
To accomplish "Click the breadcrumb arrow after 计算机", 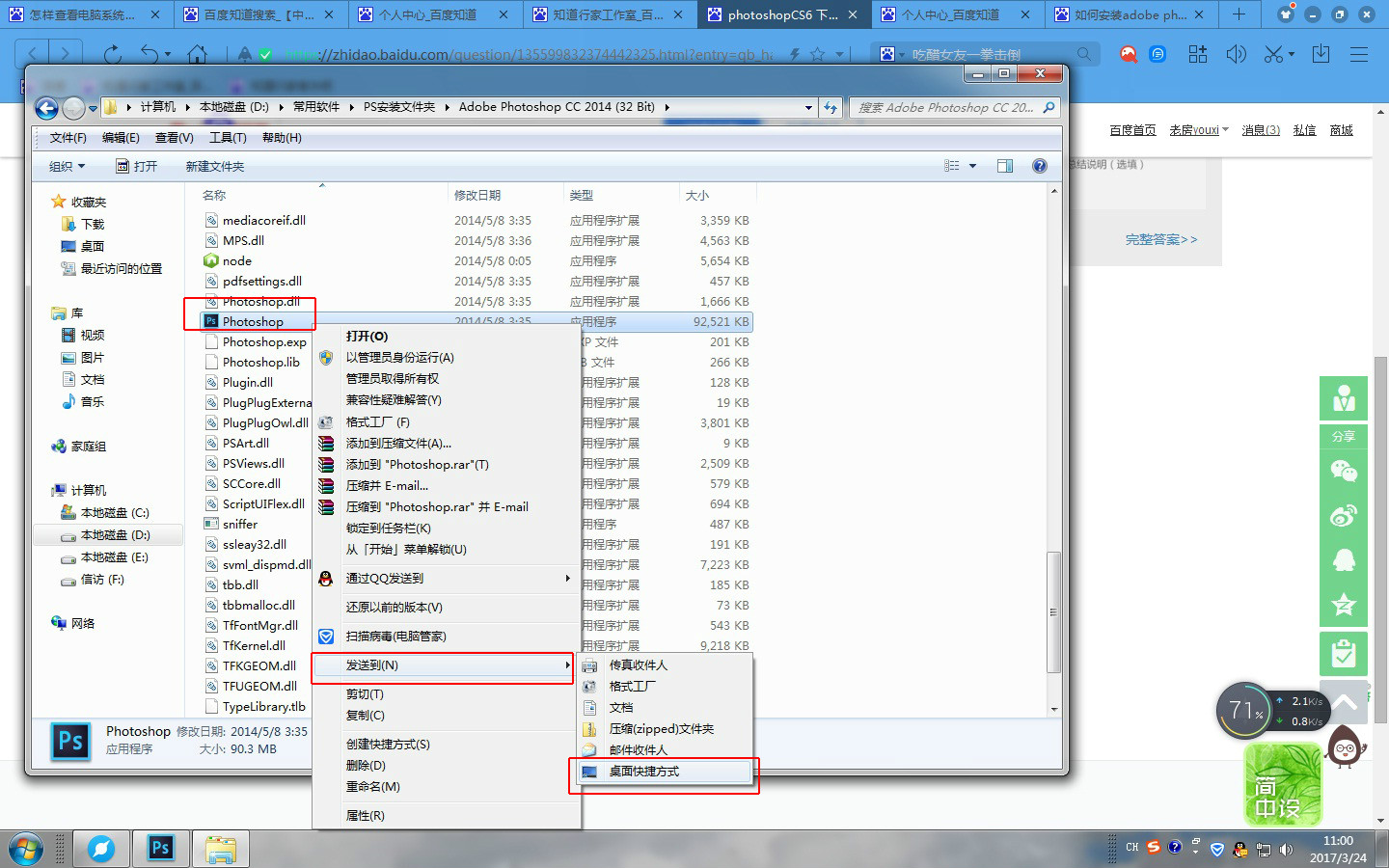I will (x=187, y=107).
